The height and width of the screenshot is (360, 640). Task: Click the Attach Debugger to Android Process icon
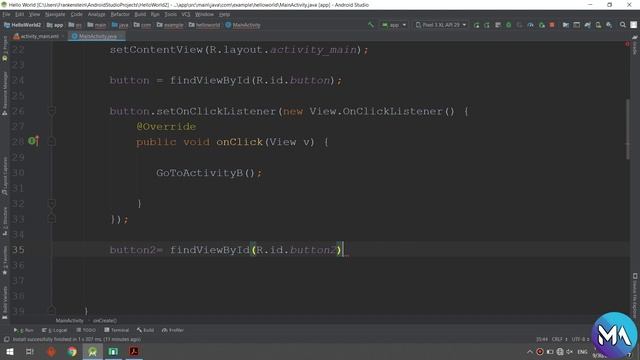[x=542, y=25]
